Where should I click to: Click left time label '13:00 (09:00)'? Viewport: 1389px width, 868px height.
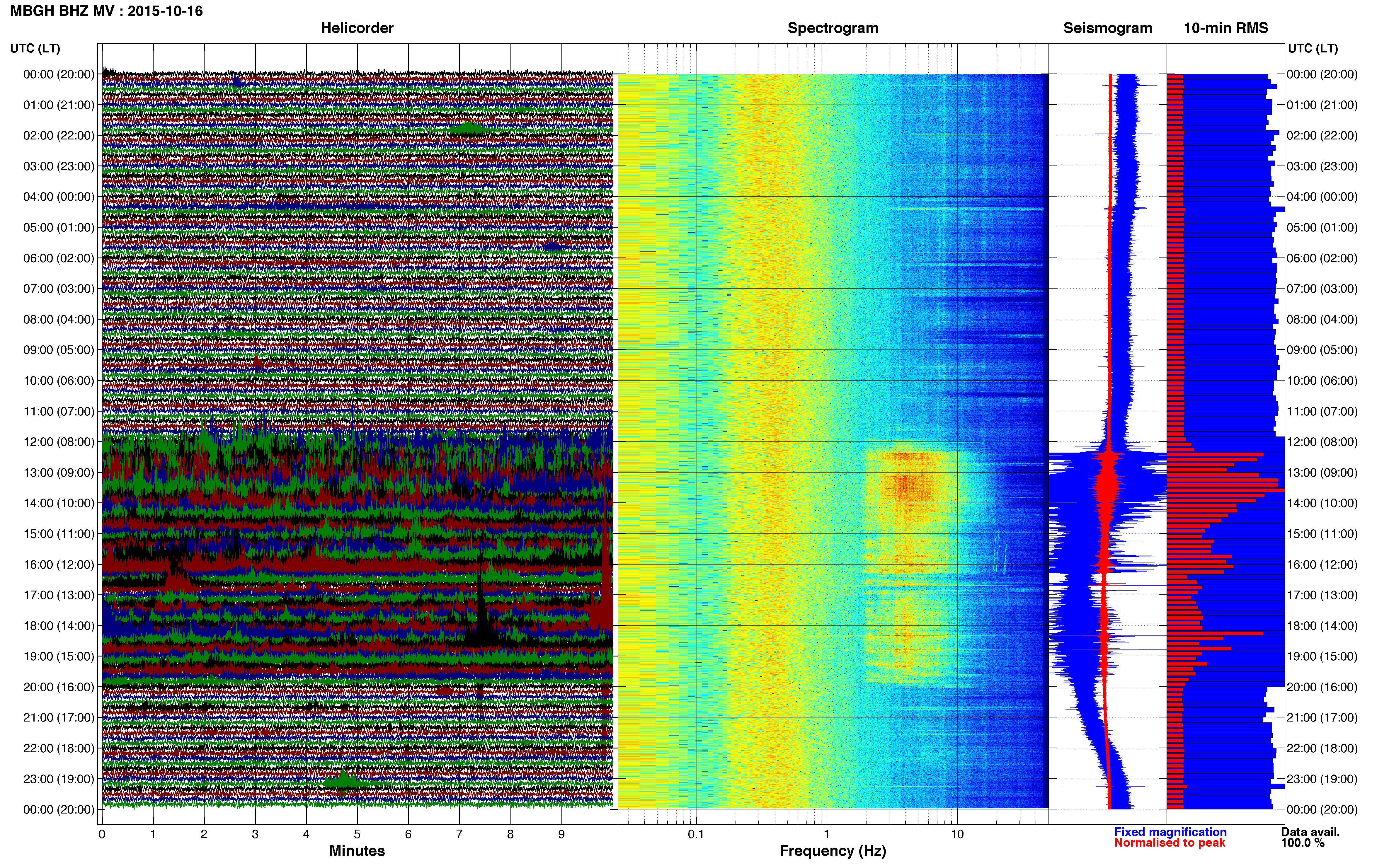(59, 473)
